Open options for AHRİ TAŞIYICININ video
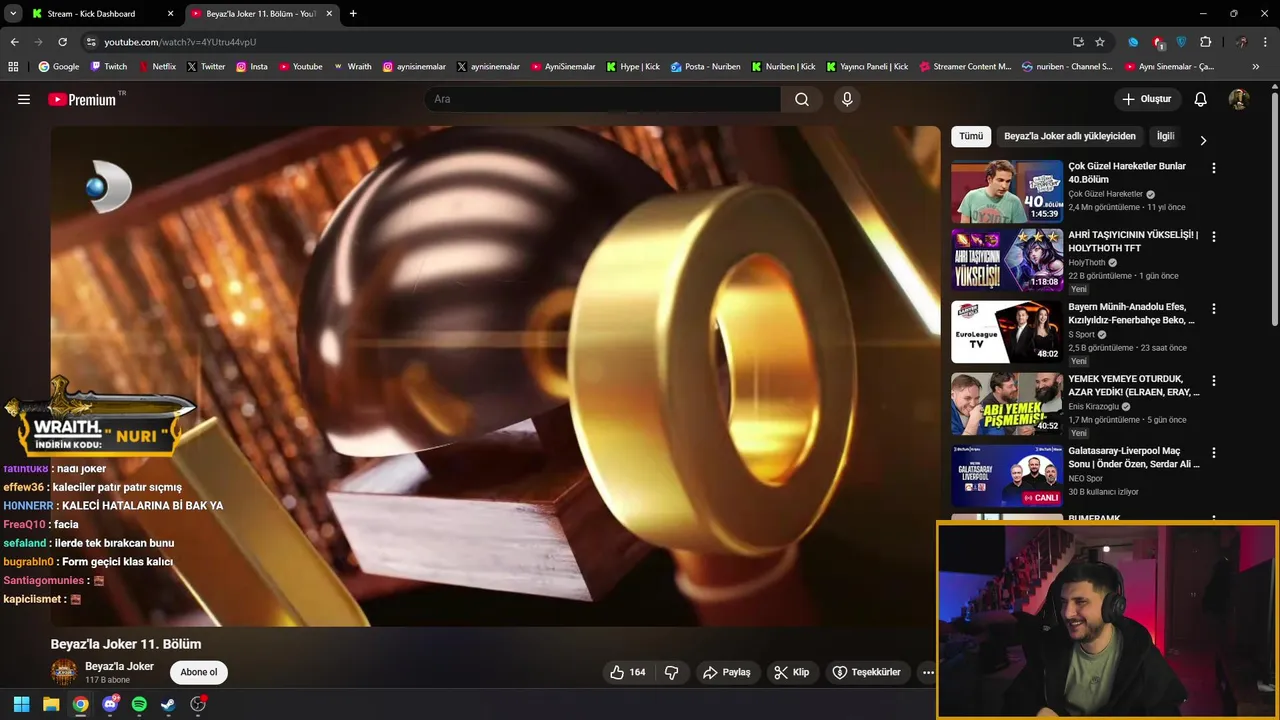 pyautogui.click(x=1214, y=237)
